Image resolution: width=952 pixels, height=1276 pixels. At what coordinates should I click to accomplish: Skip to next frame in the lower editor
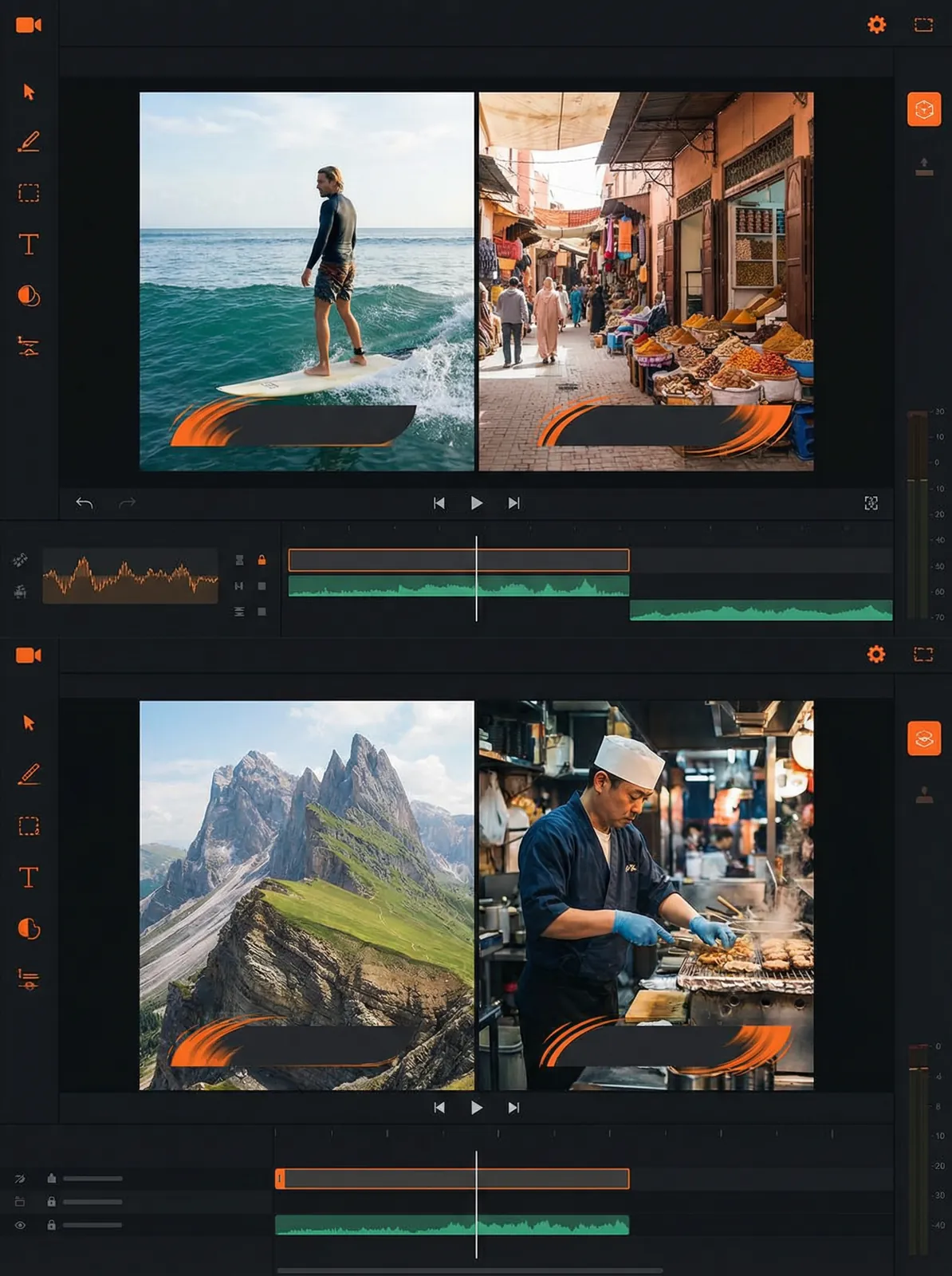pos(514,1108)
